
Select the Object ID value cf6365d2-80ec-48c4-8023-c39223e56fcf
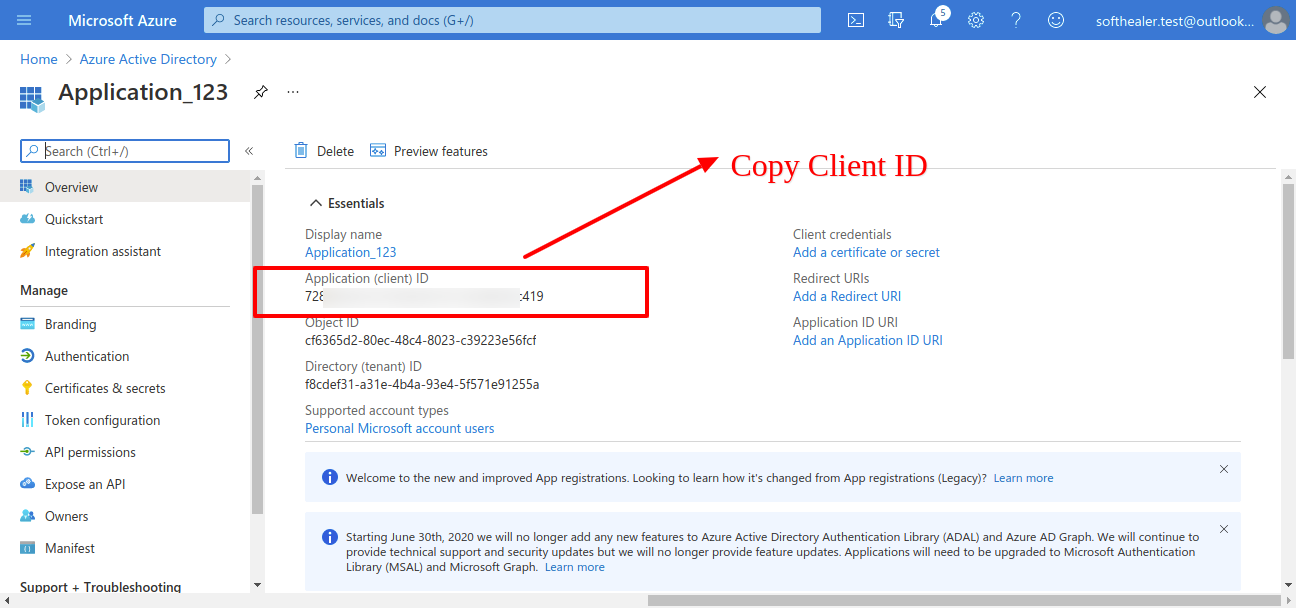pyautogui.click(x=421, y=340)
